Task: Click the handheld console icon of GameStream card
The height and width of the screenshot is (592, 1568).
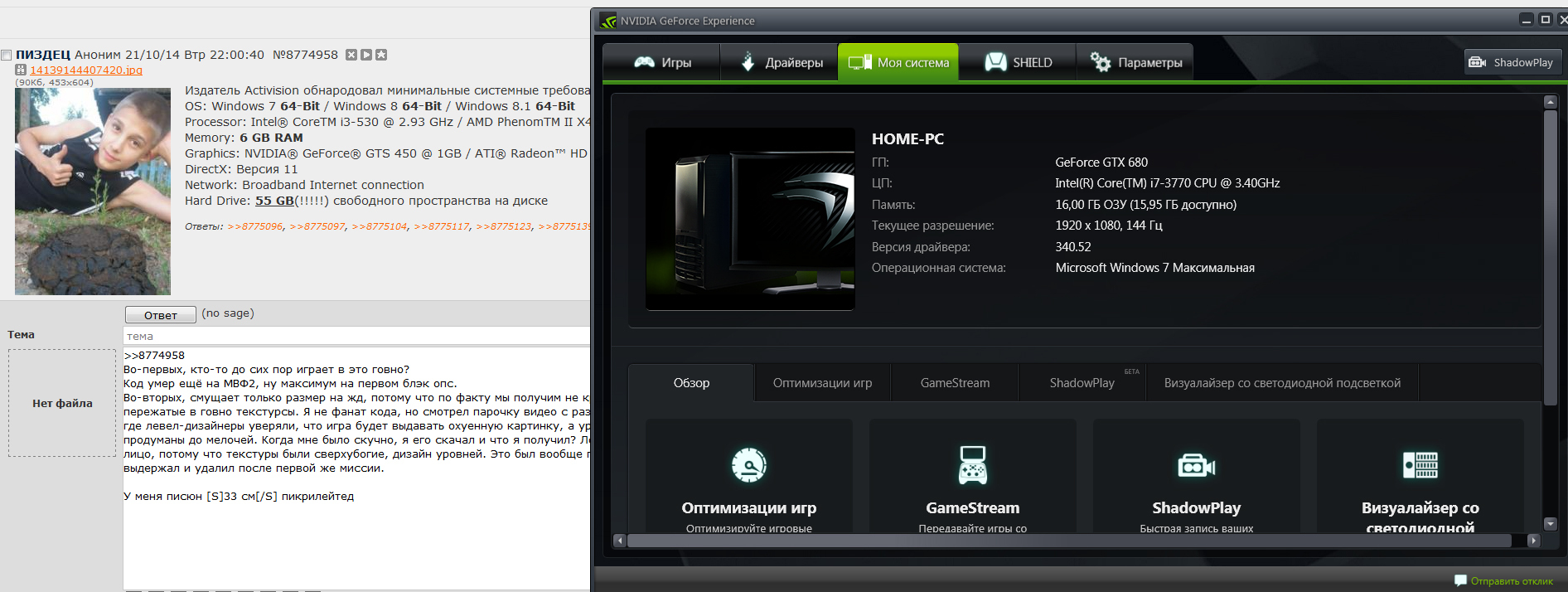Action: pos(973,465)
